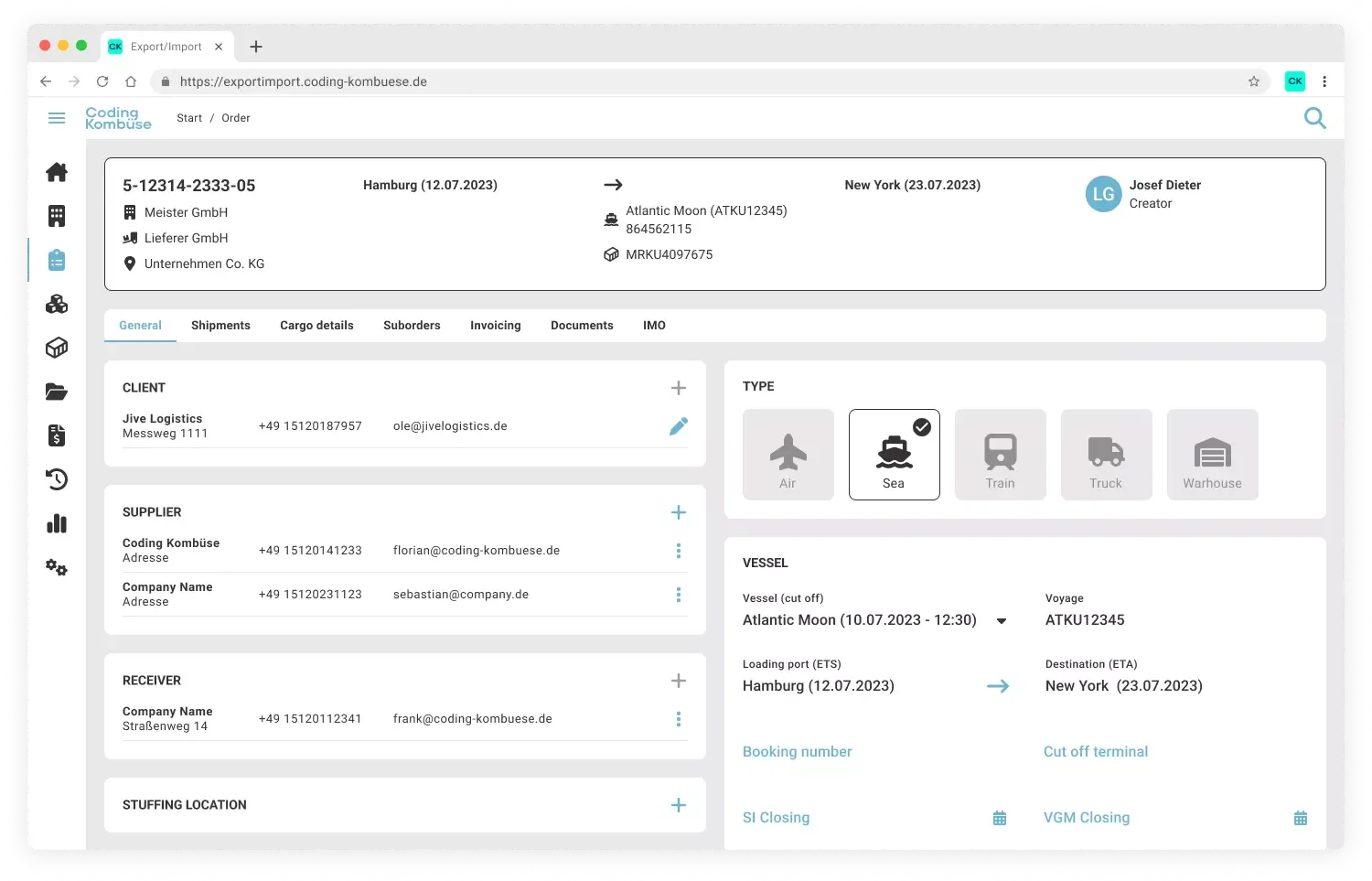The width and height of the screenshot is (1372, 881).
Task: Select Warhouse transport type
Action: pos(1213,455)
